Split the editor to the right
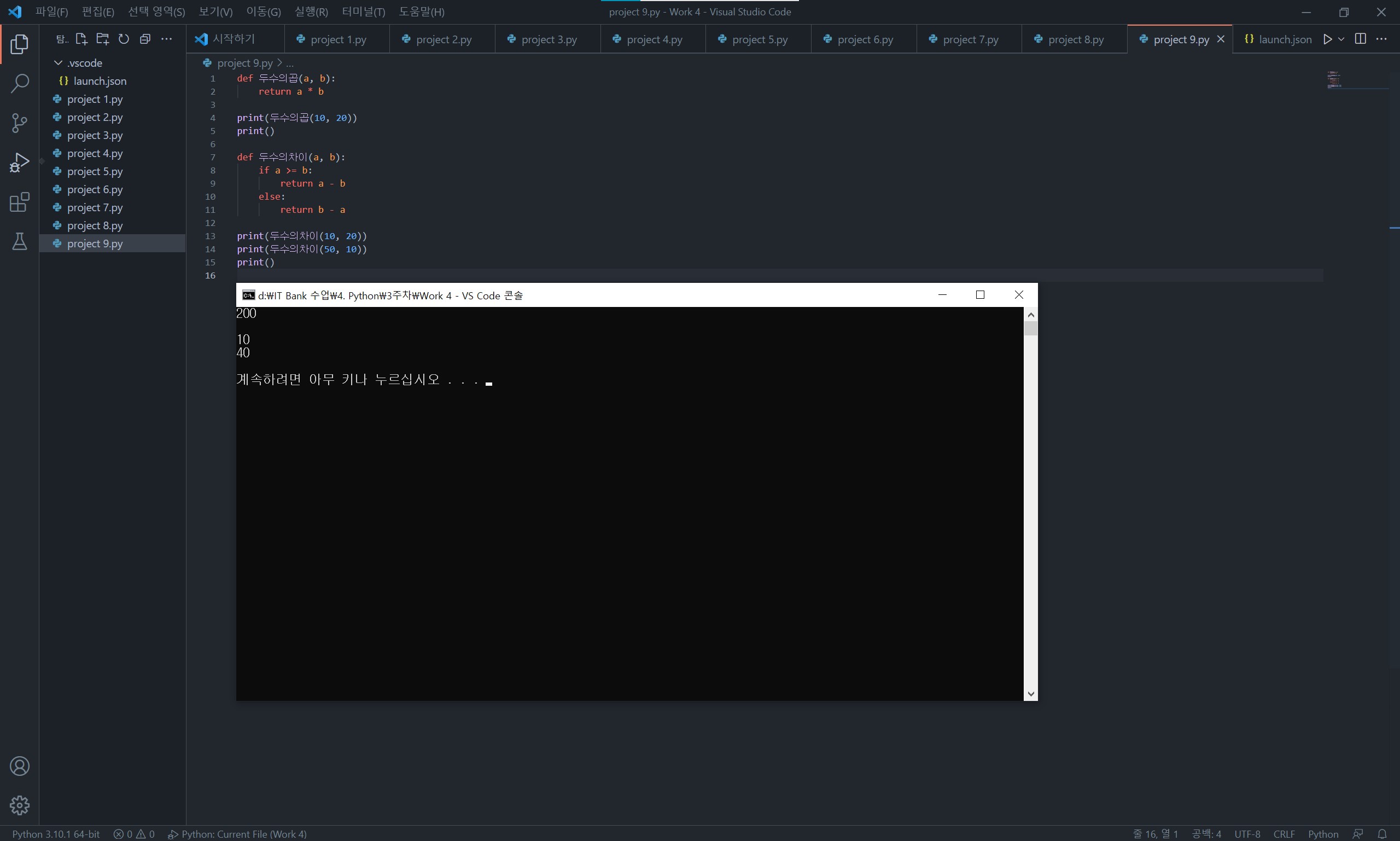The height and width of the screenshot is (841, 1400). point(1361,39)
